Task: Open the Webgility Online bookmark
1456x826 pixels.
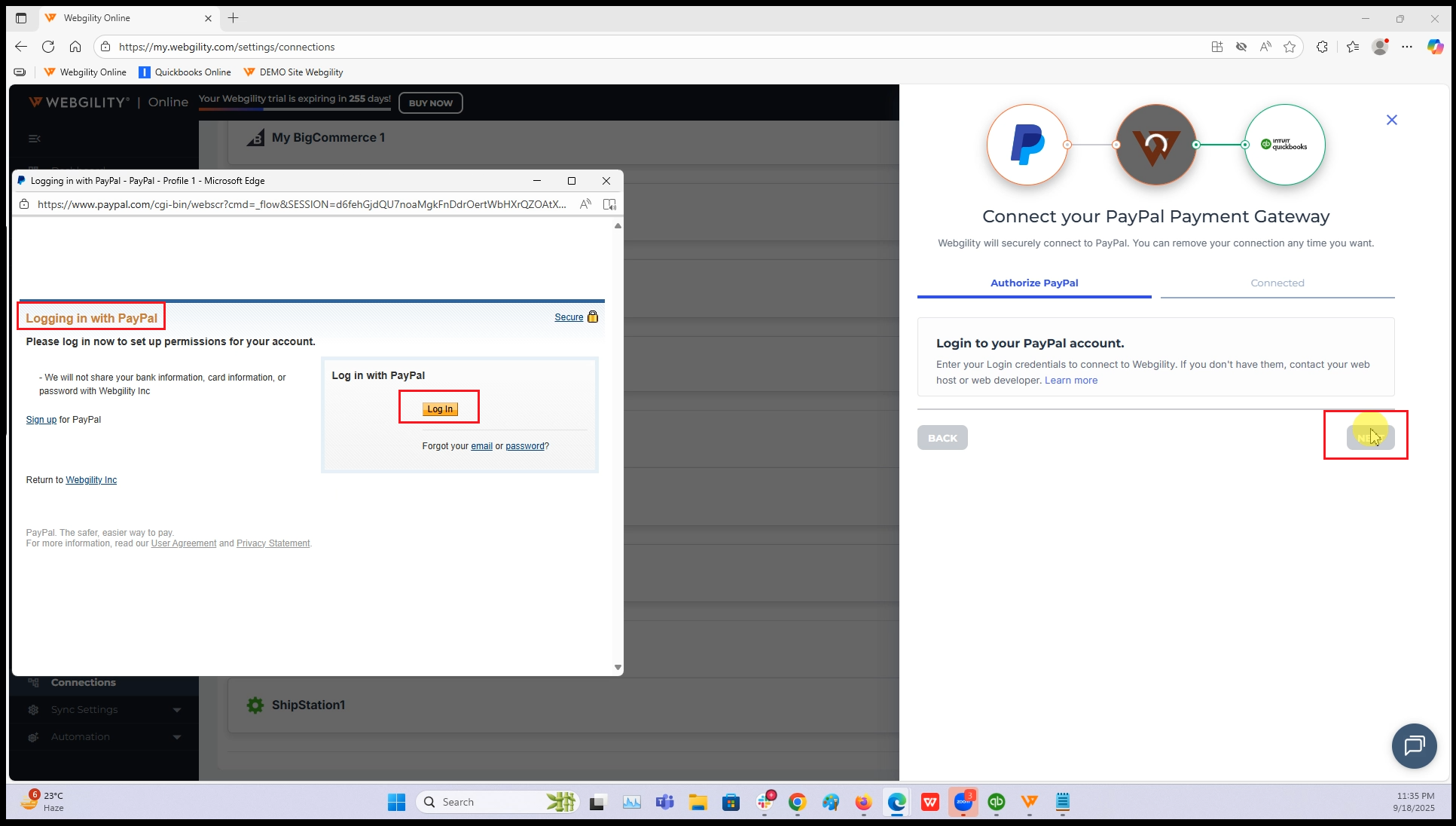Action: [85, 72]
